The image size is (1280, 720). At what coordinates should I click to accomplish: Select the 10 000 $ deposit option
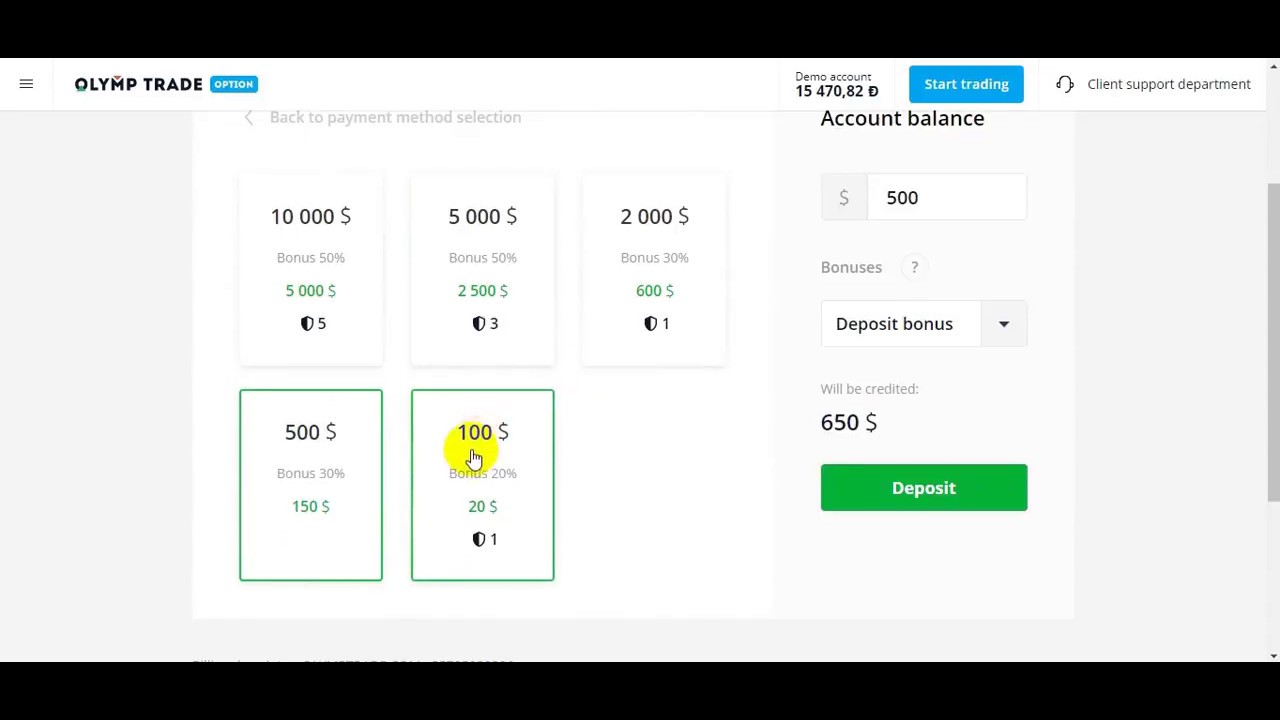tap(311, 270)
